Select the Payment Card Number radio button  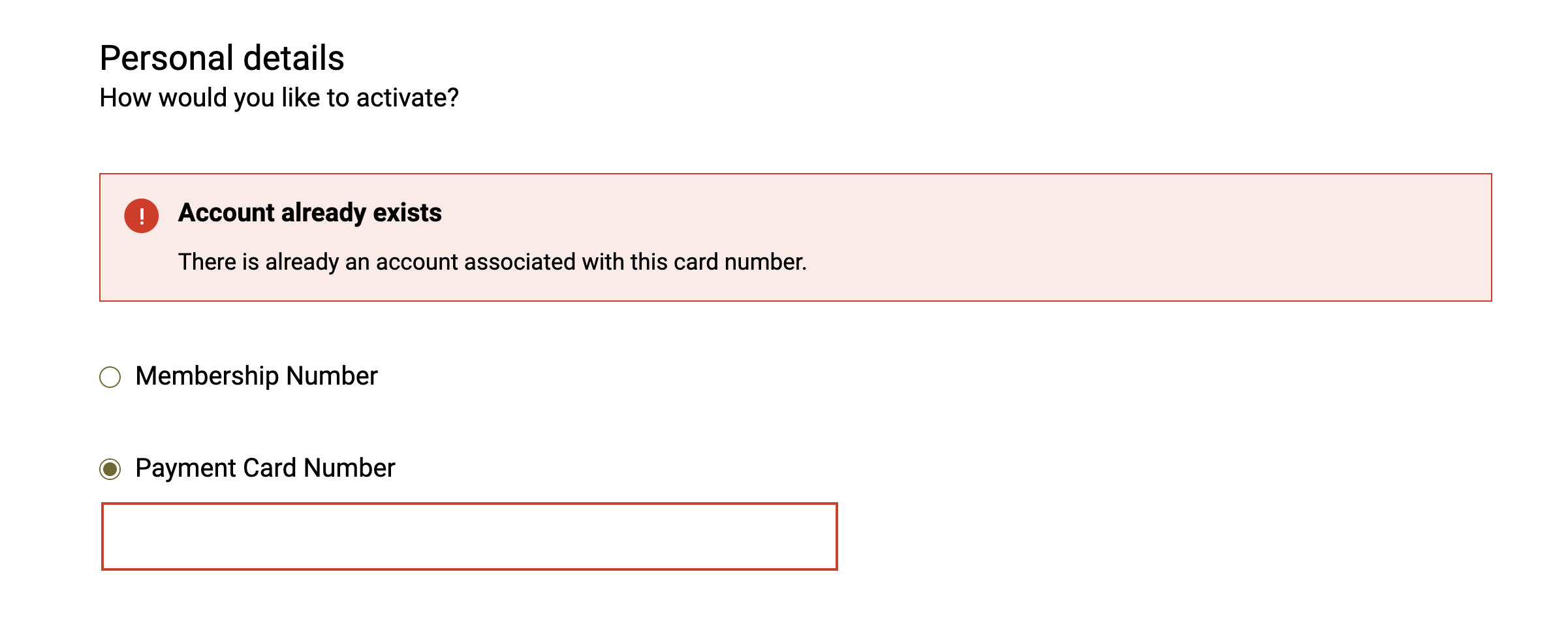(x=110, y=469)
